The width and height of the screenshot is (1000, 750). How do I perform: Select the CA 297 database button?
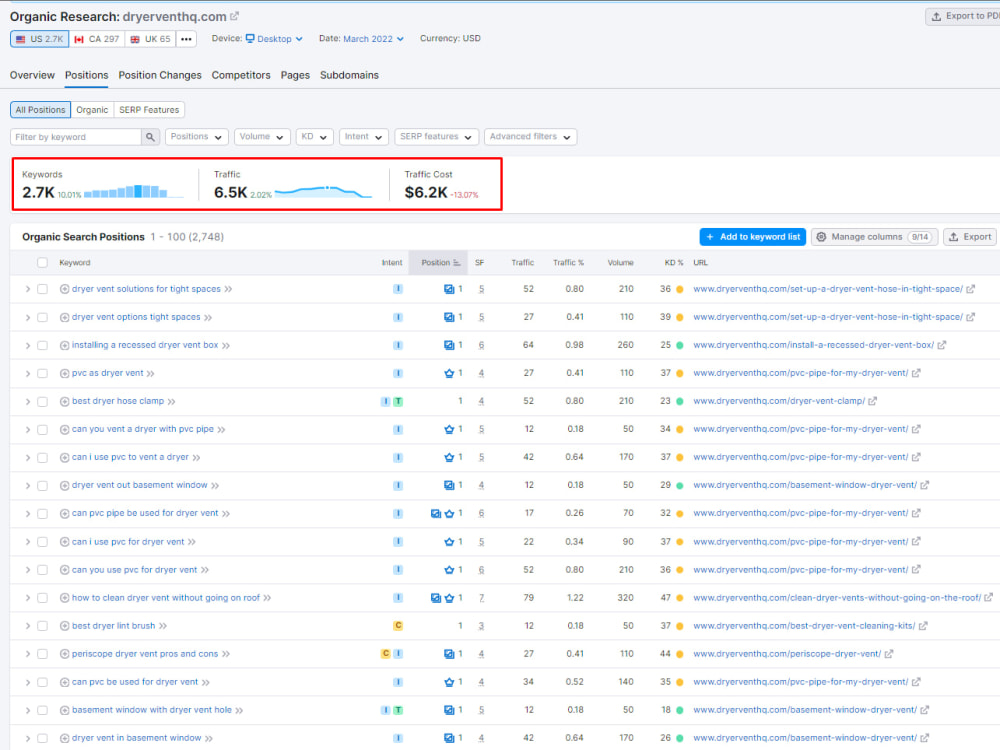click(97, 39)
